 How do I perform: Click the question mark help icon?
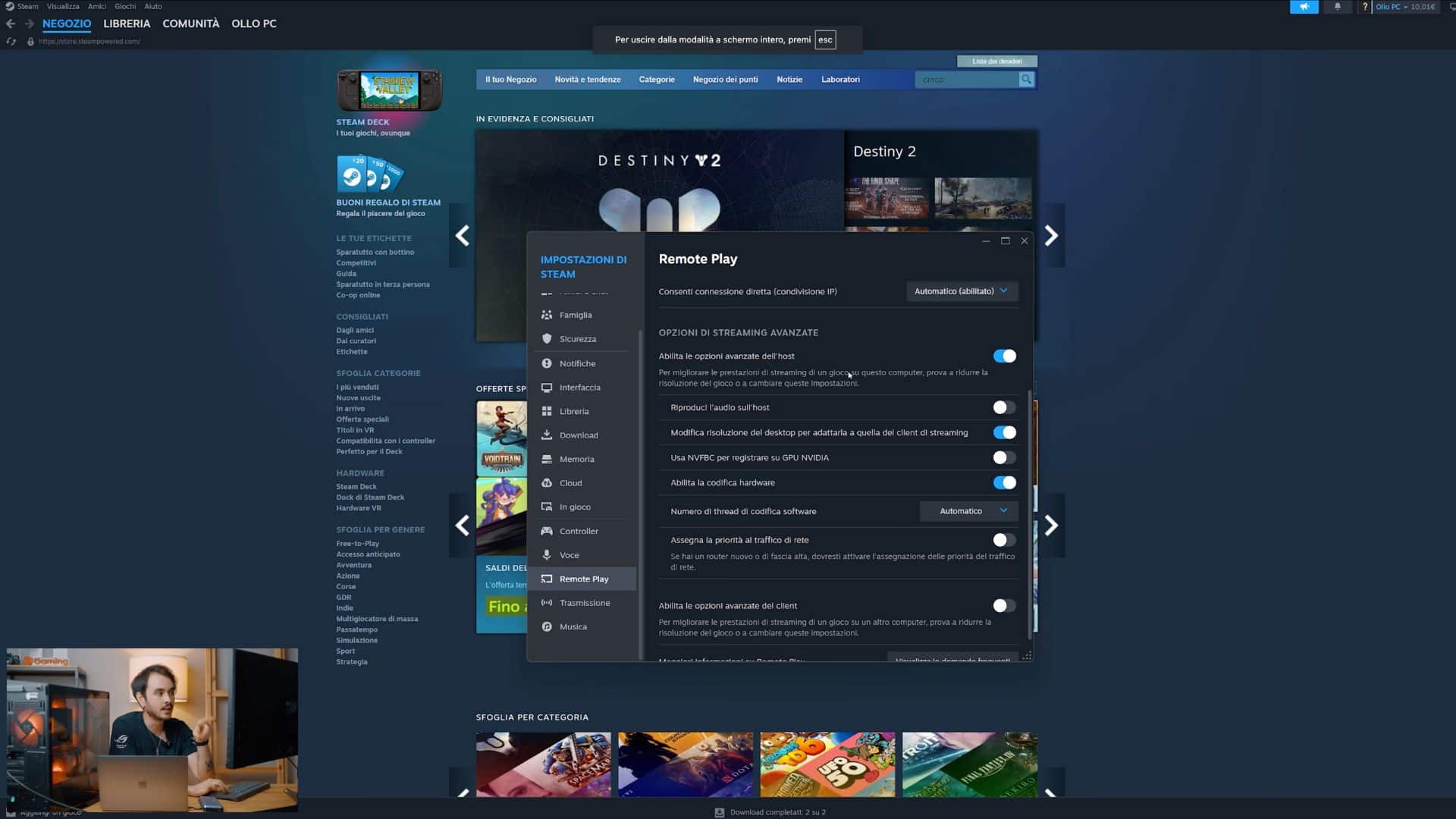click(1364, 7)
